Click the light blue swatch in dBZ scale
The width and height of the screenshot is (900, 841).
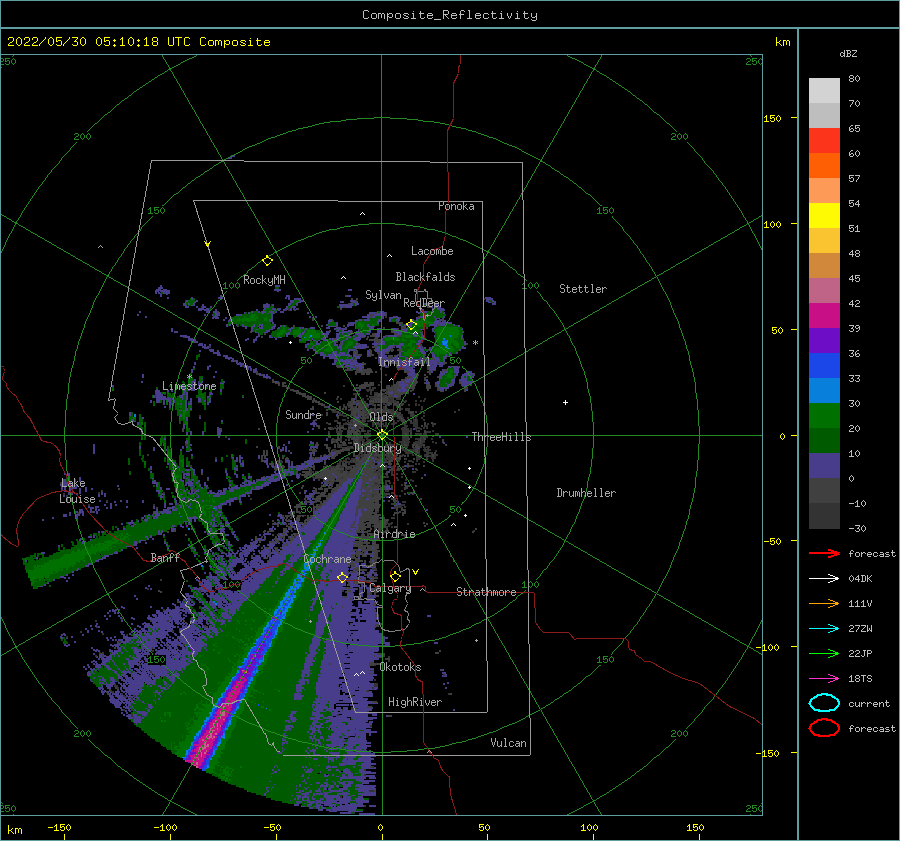[824, 390]
